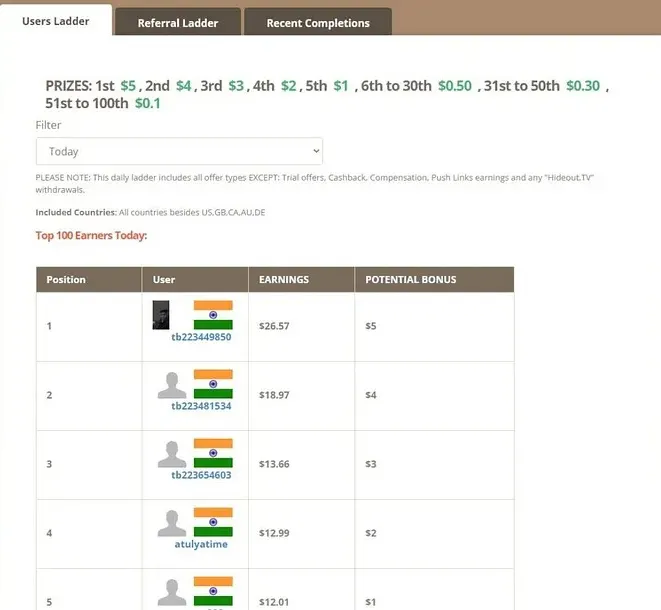The width and height of the screenshot is (661, 610).
Task: Click the POTENTIAL BONUS column header
Action: (410, 280)
